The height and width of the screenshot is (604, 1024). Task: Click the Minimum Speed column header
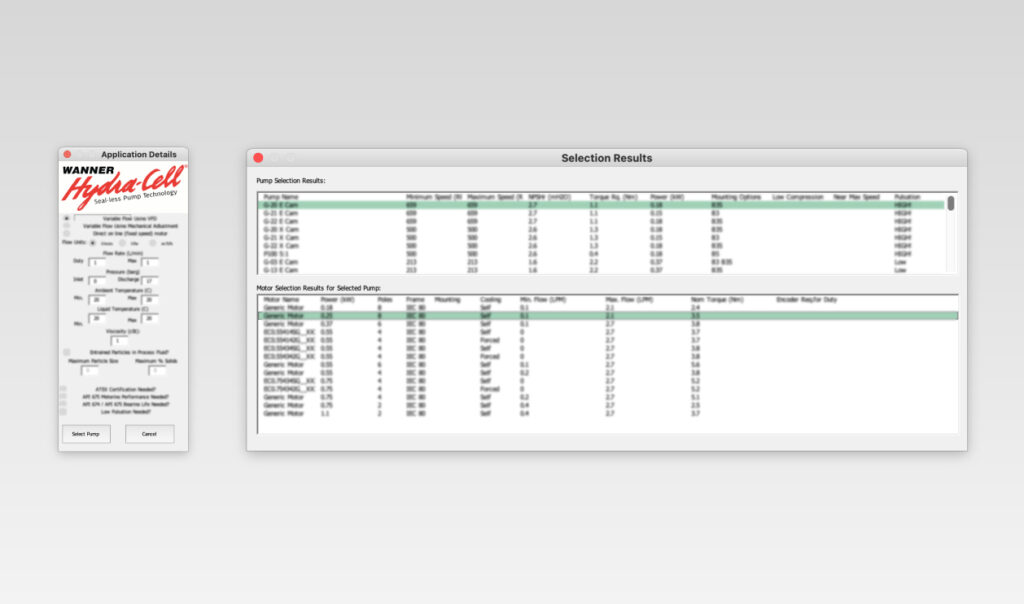[434, 197]
